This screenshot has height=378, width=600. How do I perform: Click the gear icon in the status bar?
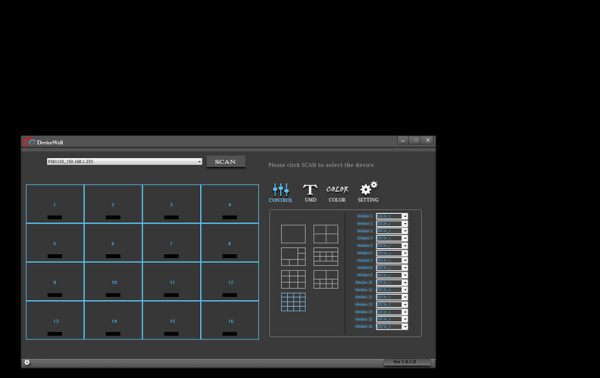point(27,362)
